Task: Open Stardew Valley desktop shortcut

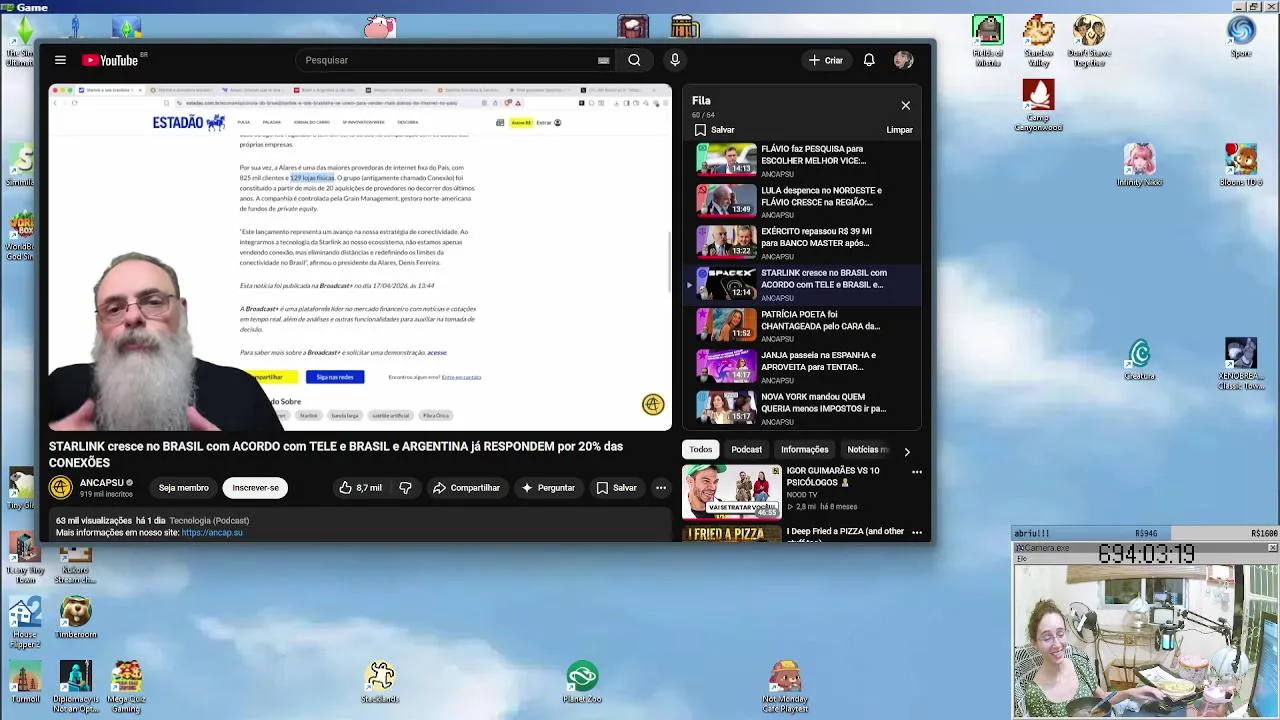Action: coord(1039,41)
